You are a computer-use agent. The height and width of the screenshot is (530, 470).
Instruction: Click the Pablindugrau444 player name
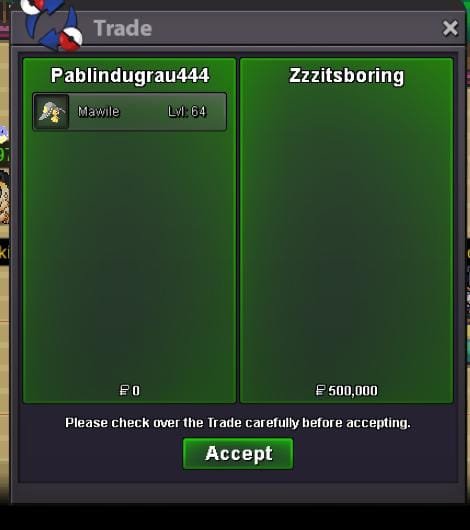point(130,75)
